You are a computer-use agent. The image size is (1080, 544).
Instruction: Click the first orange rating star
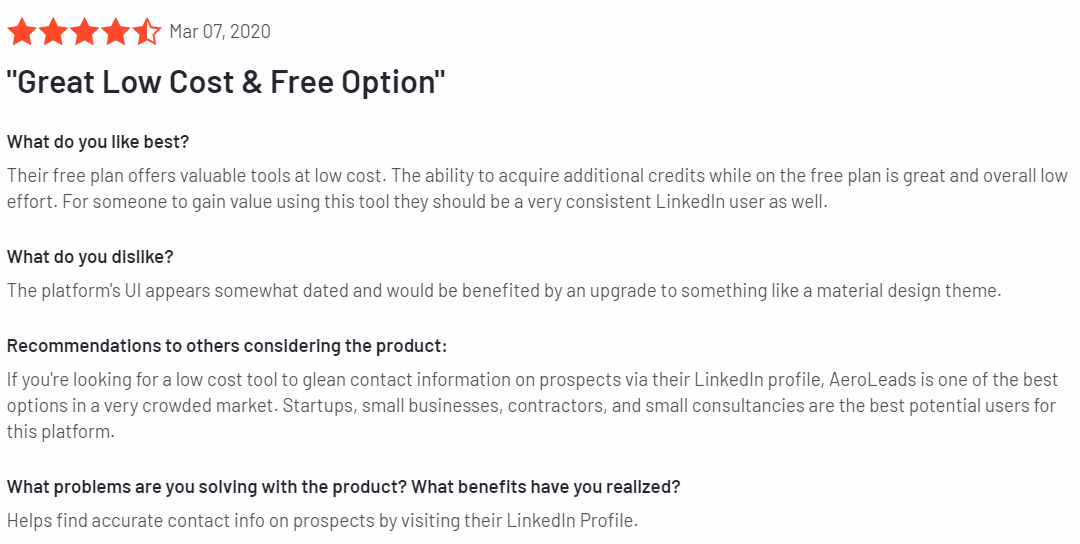pos(22,32)
